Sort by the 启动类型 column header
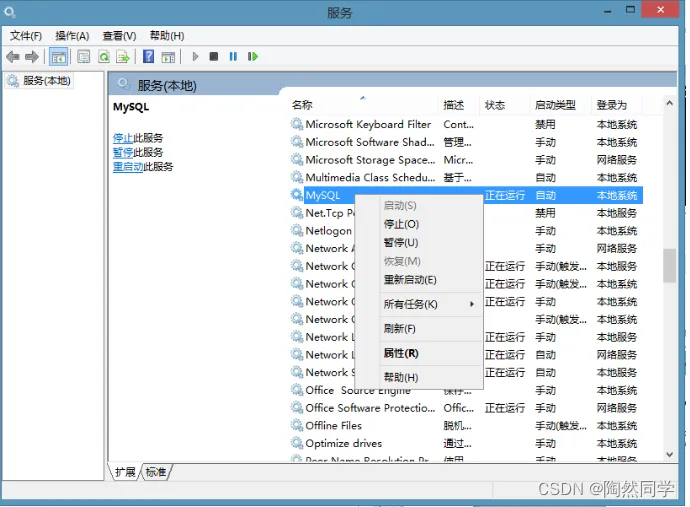 (561, 105)
